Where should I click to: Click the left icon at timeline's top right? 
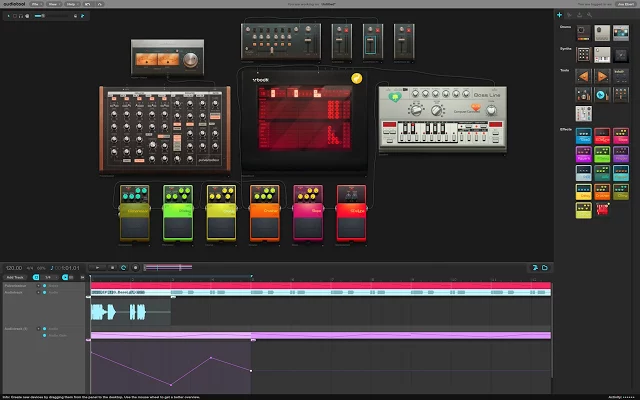535,268
